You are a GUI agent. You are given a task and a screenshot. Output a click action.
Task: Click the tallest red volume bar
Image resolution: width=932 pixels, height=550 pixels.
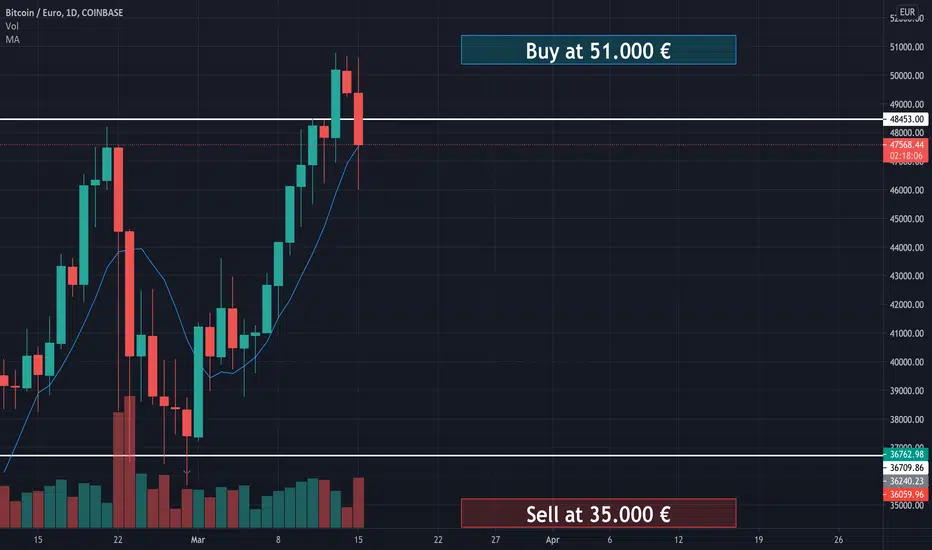pos(130,462)
